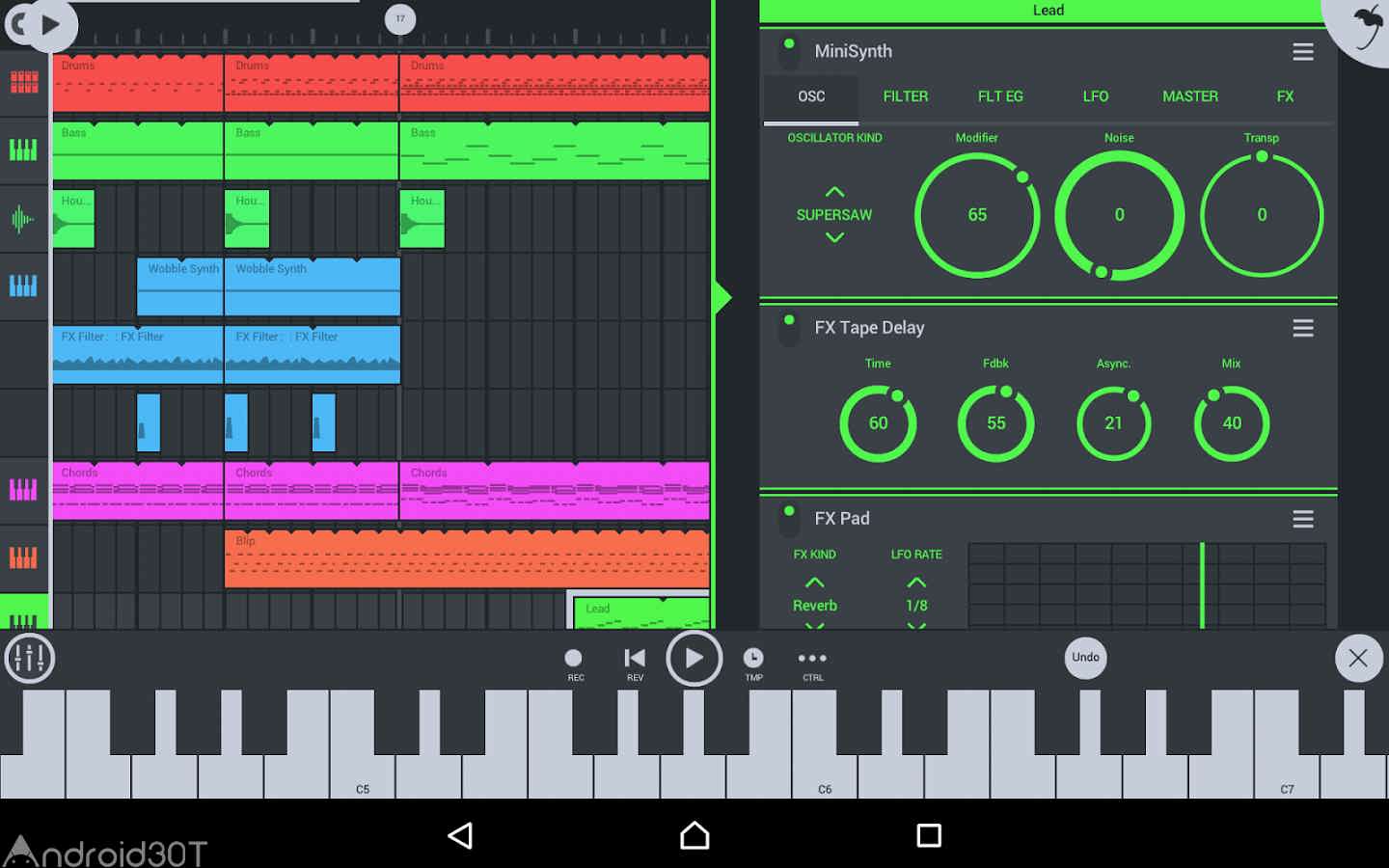The height and width of the screenshot is (868, 1389).
Task: Select the first red Drums clip
Action: coord(138,83)
